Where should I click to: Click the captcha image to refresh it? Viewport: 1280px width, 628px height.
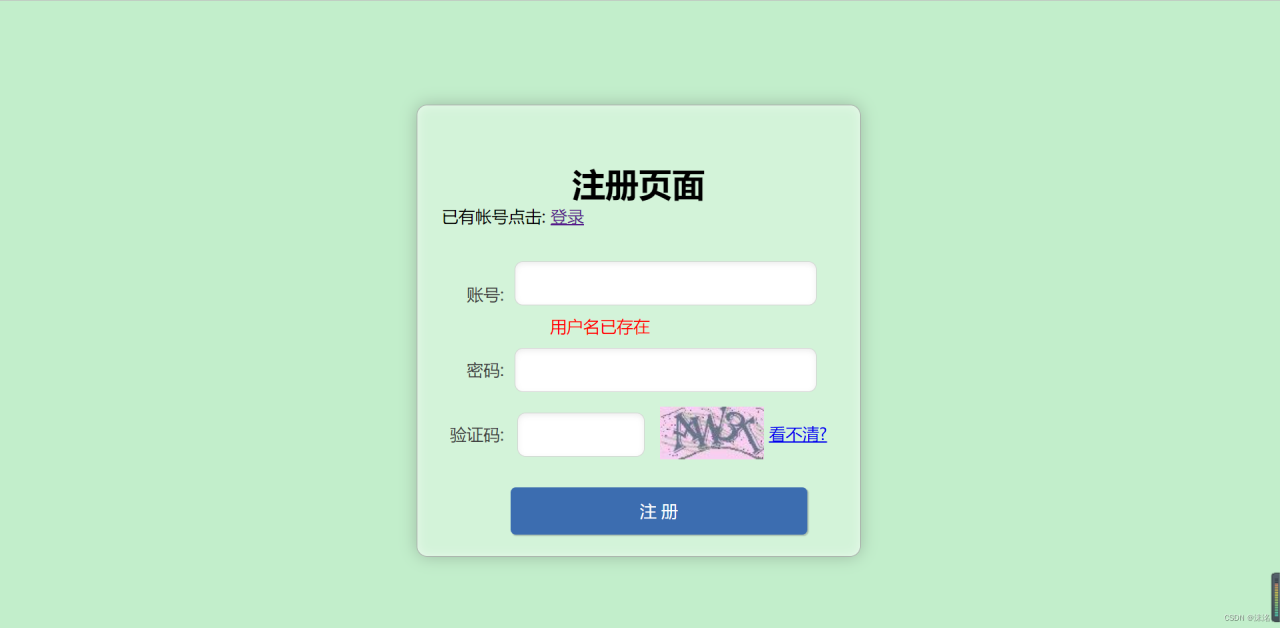pos(711,433)
